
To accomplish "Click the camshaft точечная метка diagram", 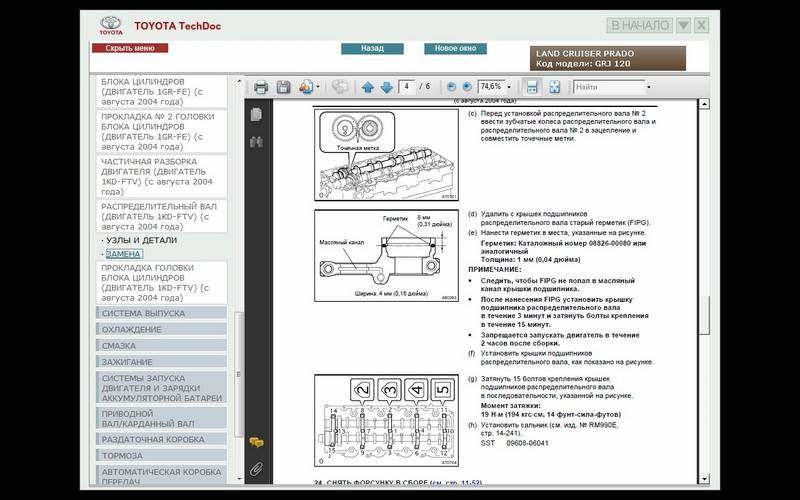I will click(x=386, y=155).
